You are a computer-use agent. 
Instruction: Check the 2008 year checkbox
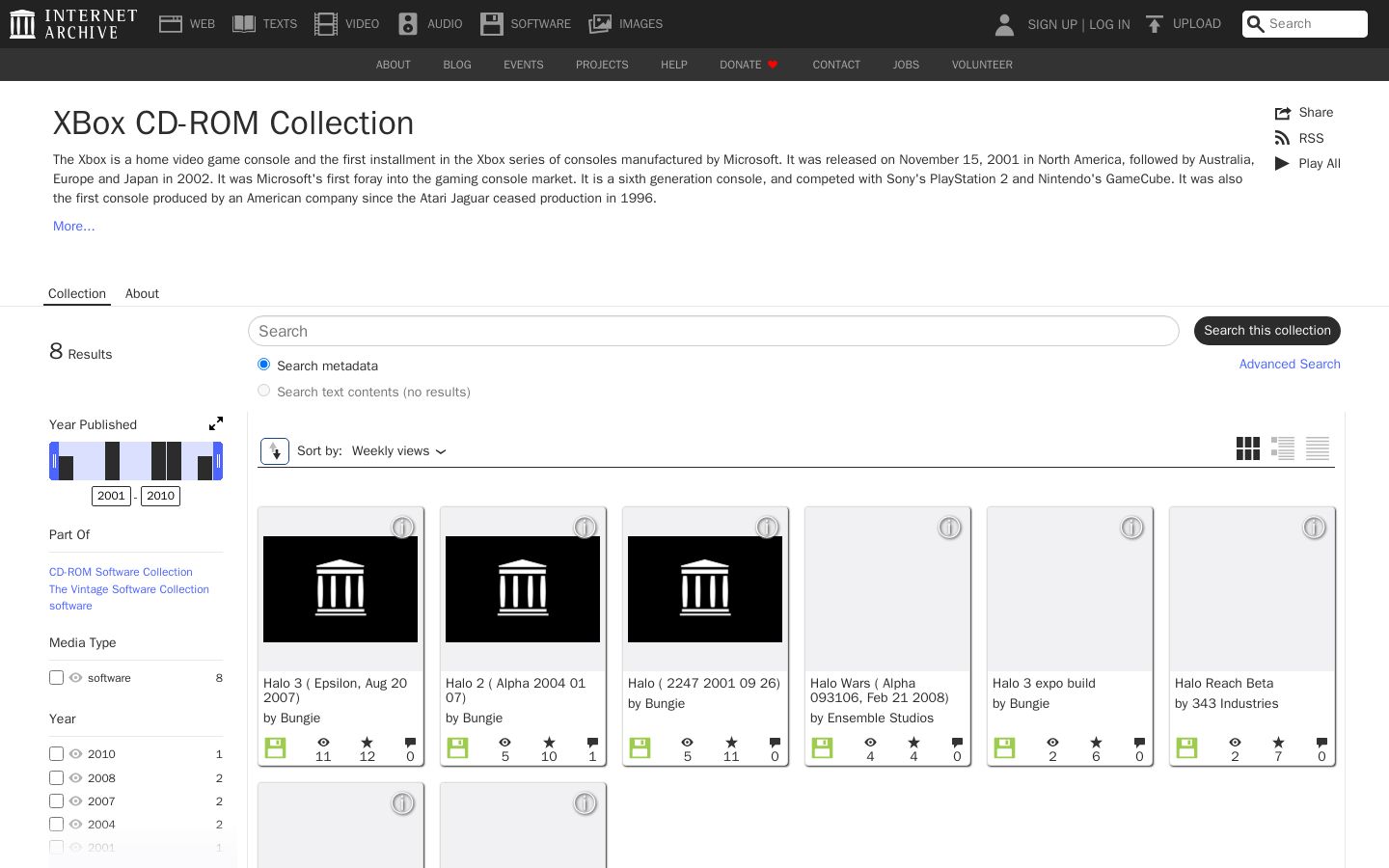tap(56, 778)
